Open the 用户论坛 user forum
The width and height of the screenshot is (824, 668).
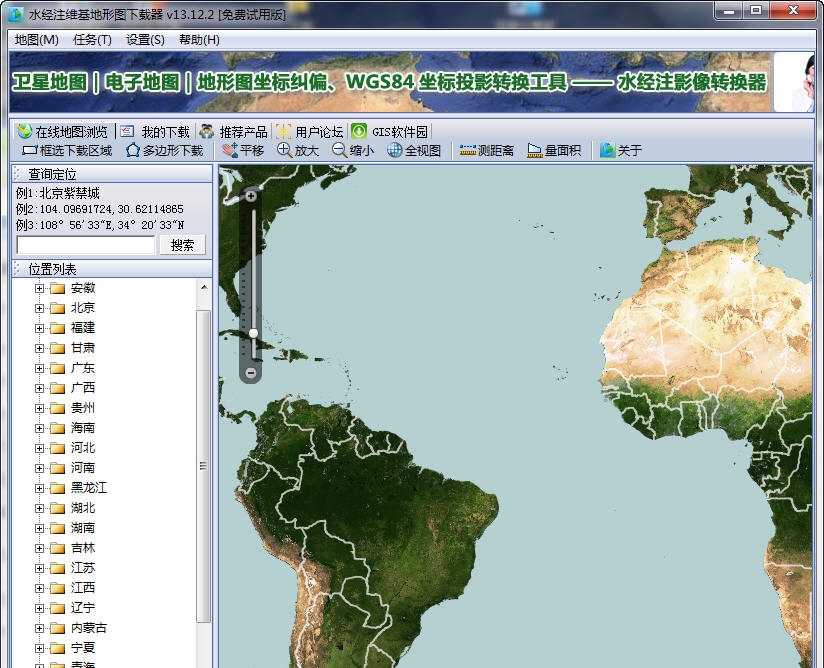click(x=306, y=129)
